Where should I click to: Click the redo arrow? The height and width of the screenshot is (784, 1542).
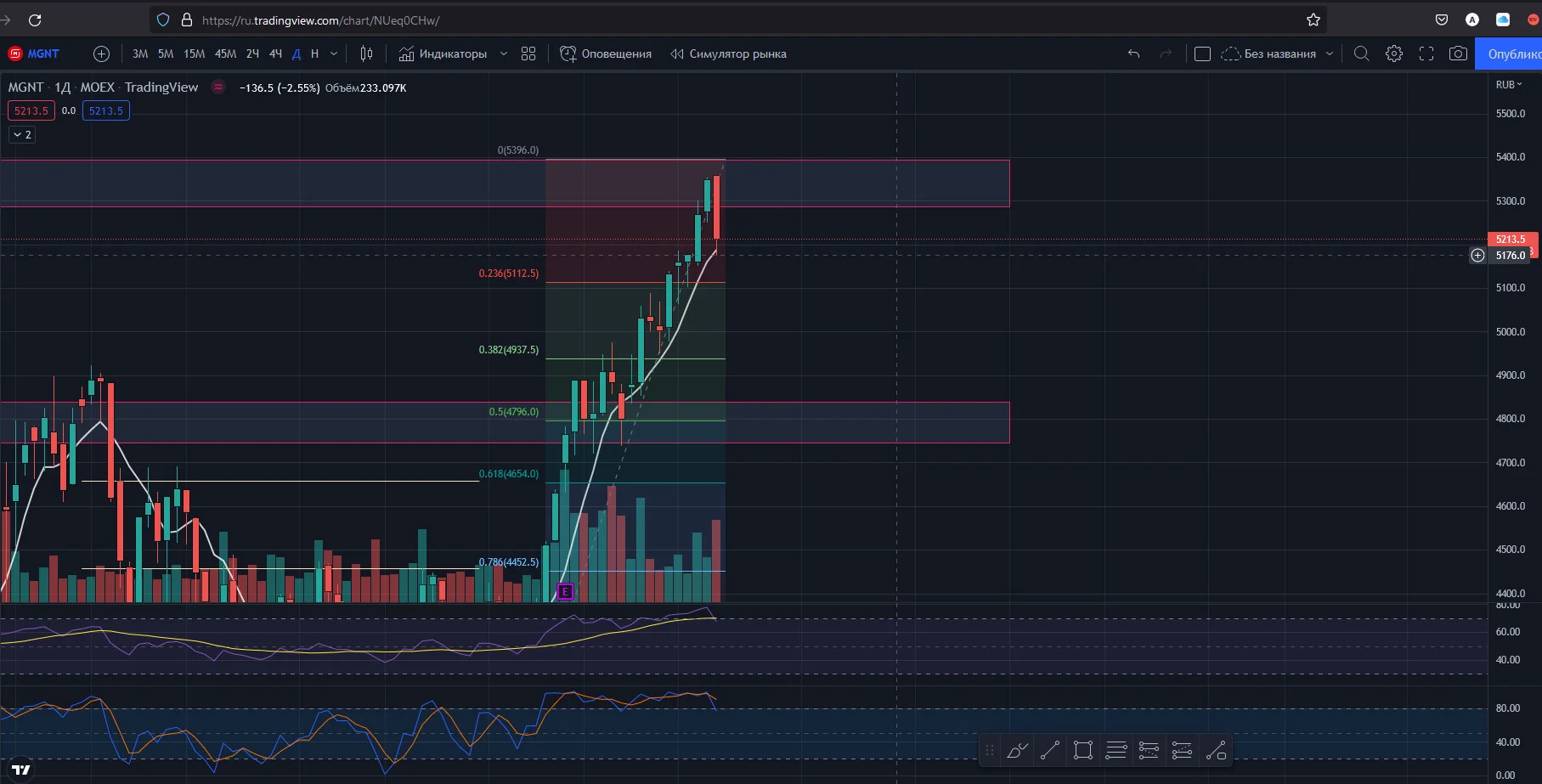pyautogui.click(x=1166, y=54)
